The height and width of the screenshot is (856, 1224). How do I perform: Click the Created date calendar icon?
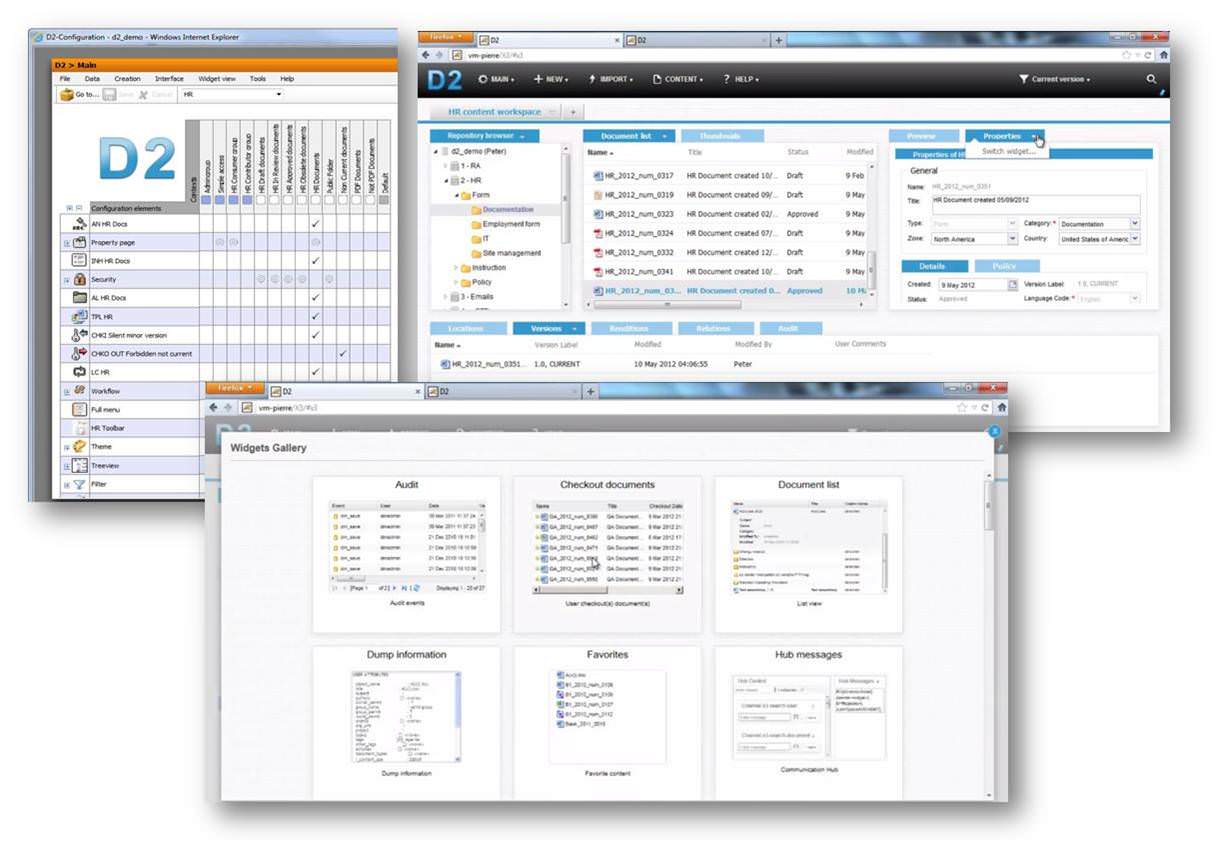[x=1012, y=285]
